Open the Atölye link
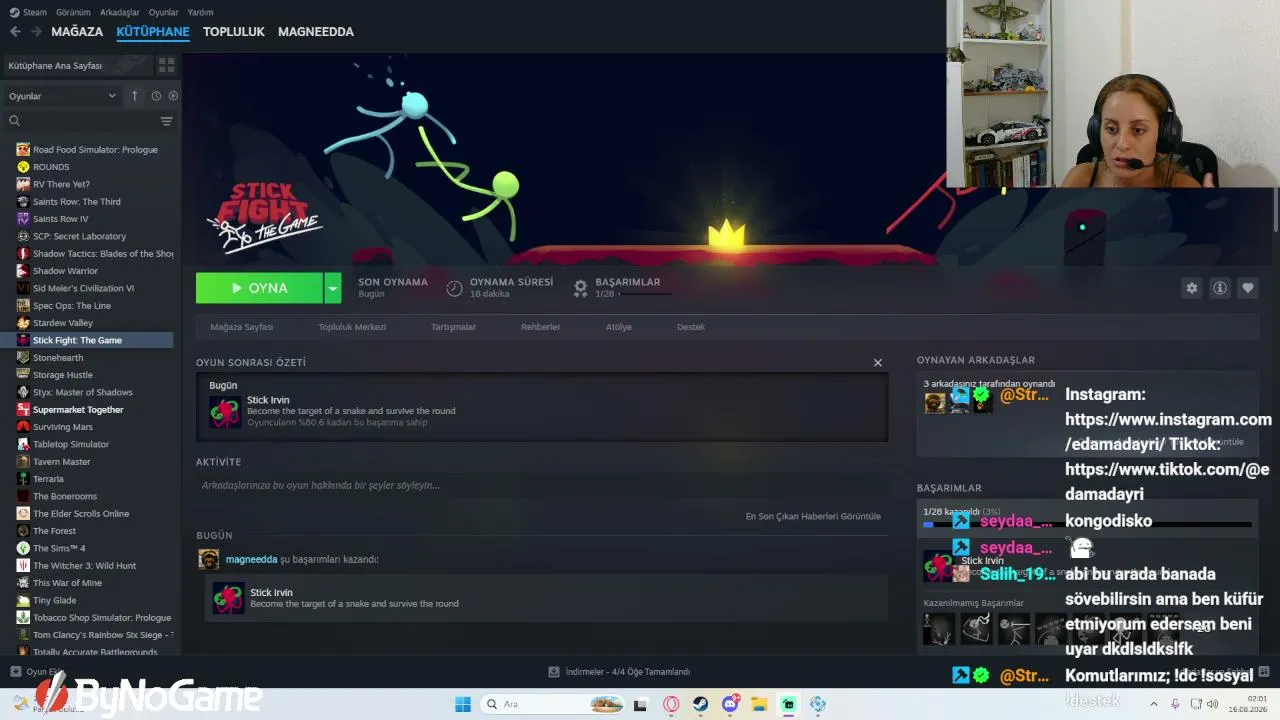 [618, 327]
